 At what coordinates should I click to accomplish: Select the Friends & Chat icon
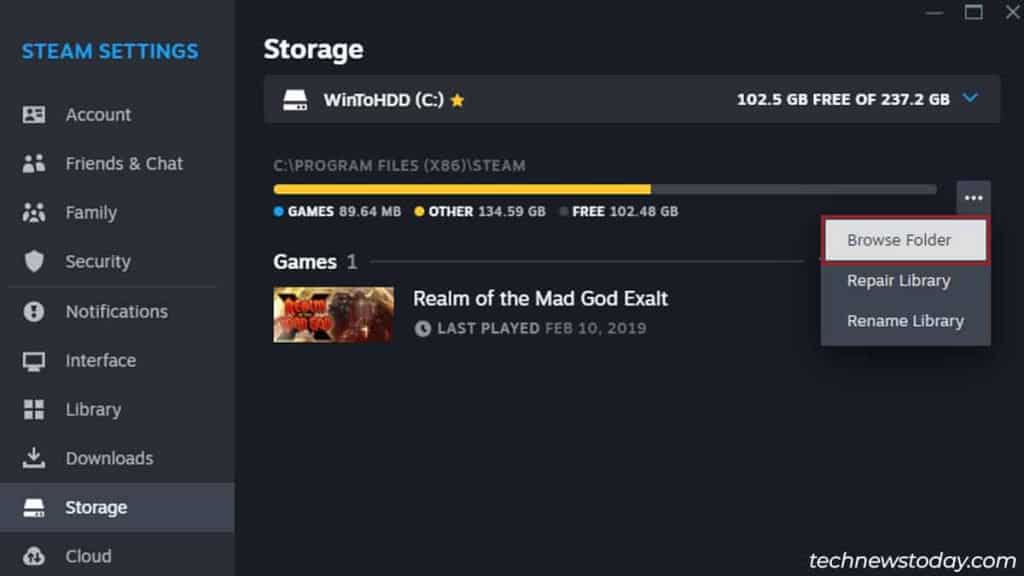(x=34, y=163)
